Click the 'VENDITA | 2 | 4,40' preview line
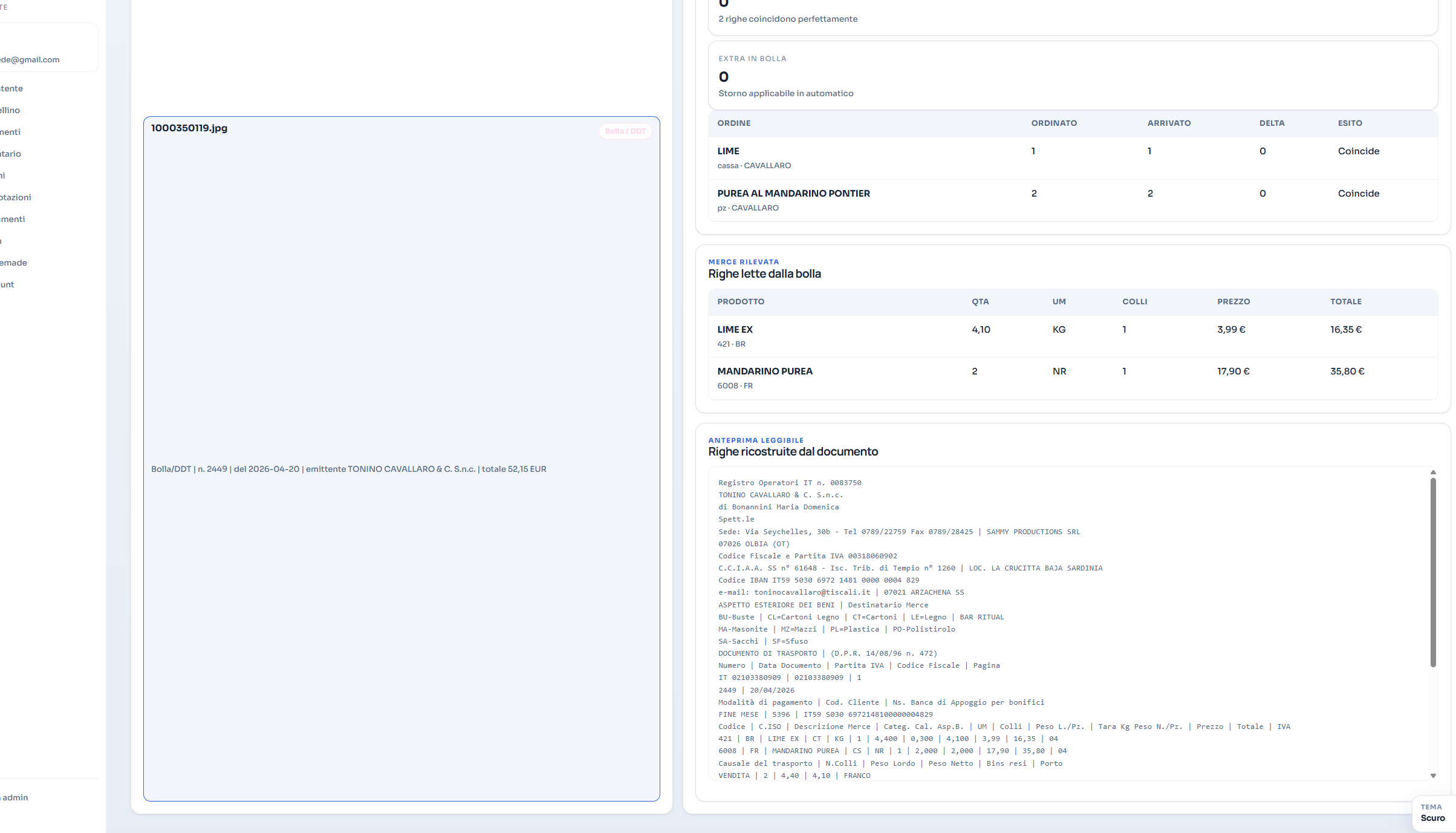This screenshot has width=1456, height=833. coord(795,776)
